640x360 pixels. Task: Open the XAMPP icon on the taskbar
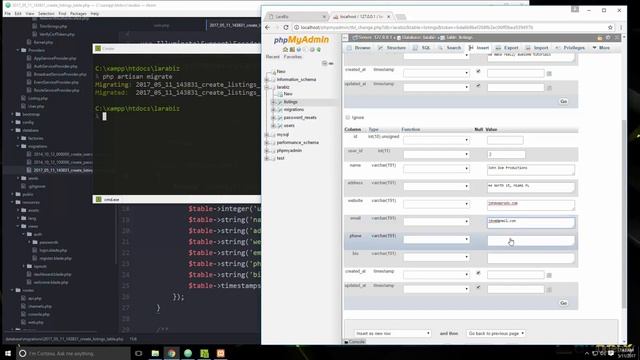(220, 353)
